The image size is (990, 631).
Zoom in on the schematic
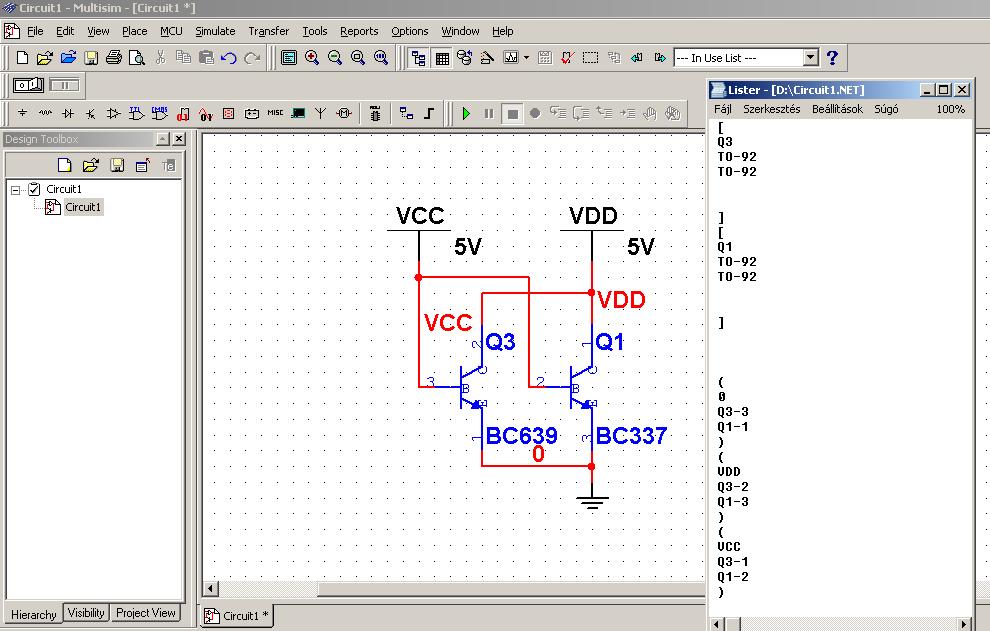pos(311,58)
